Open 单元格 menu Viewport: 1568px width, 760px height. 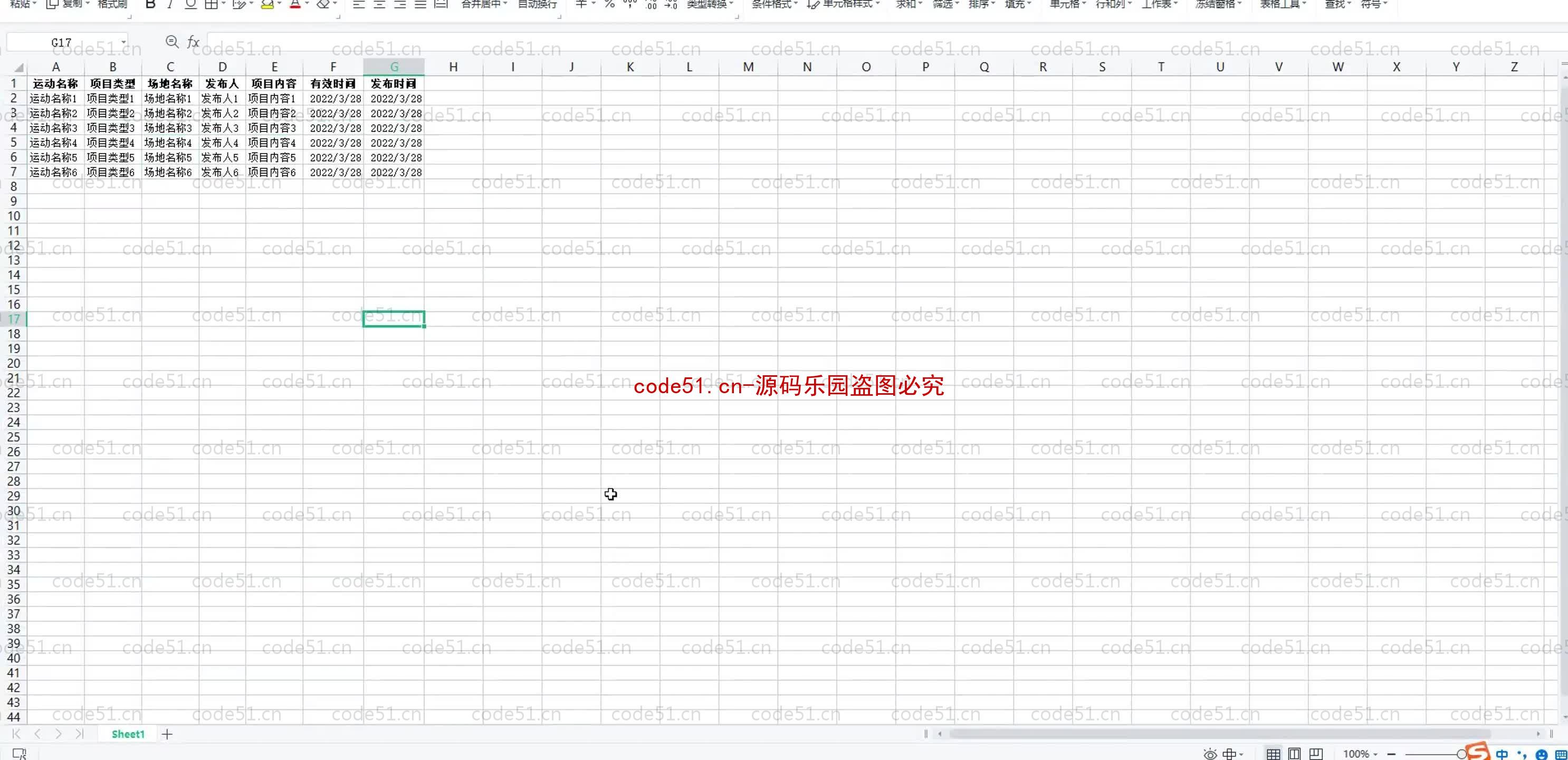[1068, 4]
